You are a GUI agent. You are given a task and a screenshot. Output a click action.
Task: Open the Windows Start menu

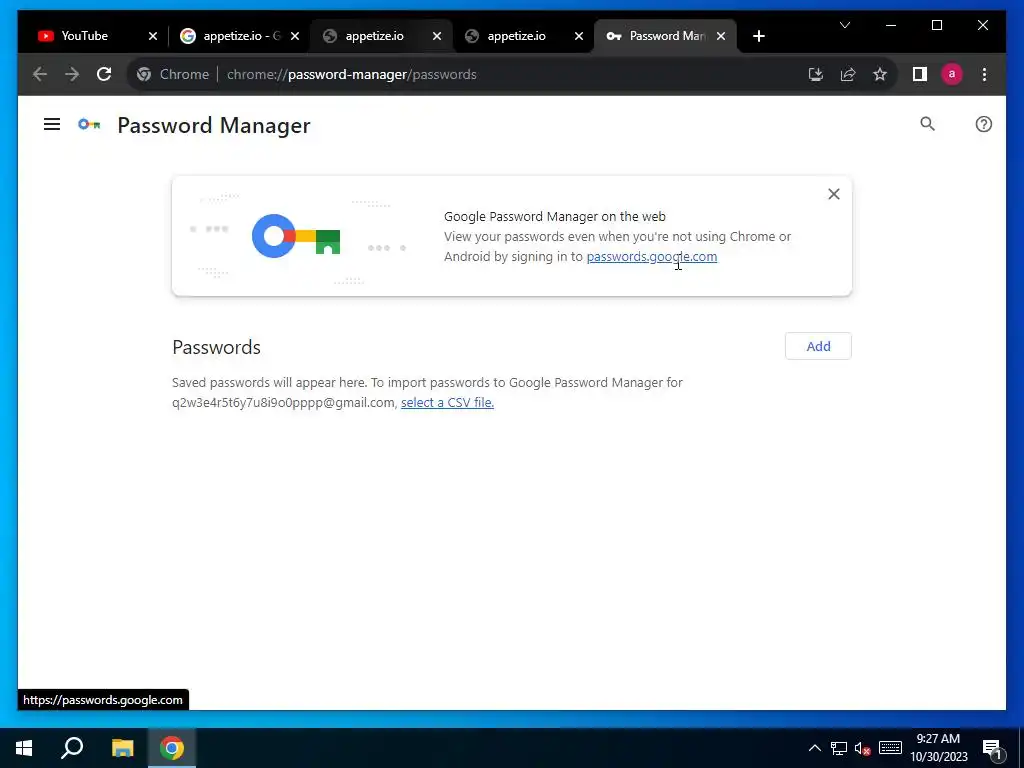(x=24, y=748)
